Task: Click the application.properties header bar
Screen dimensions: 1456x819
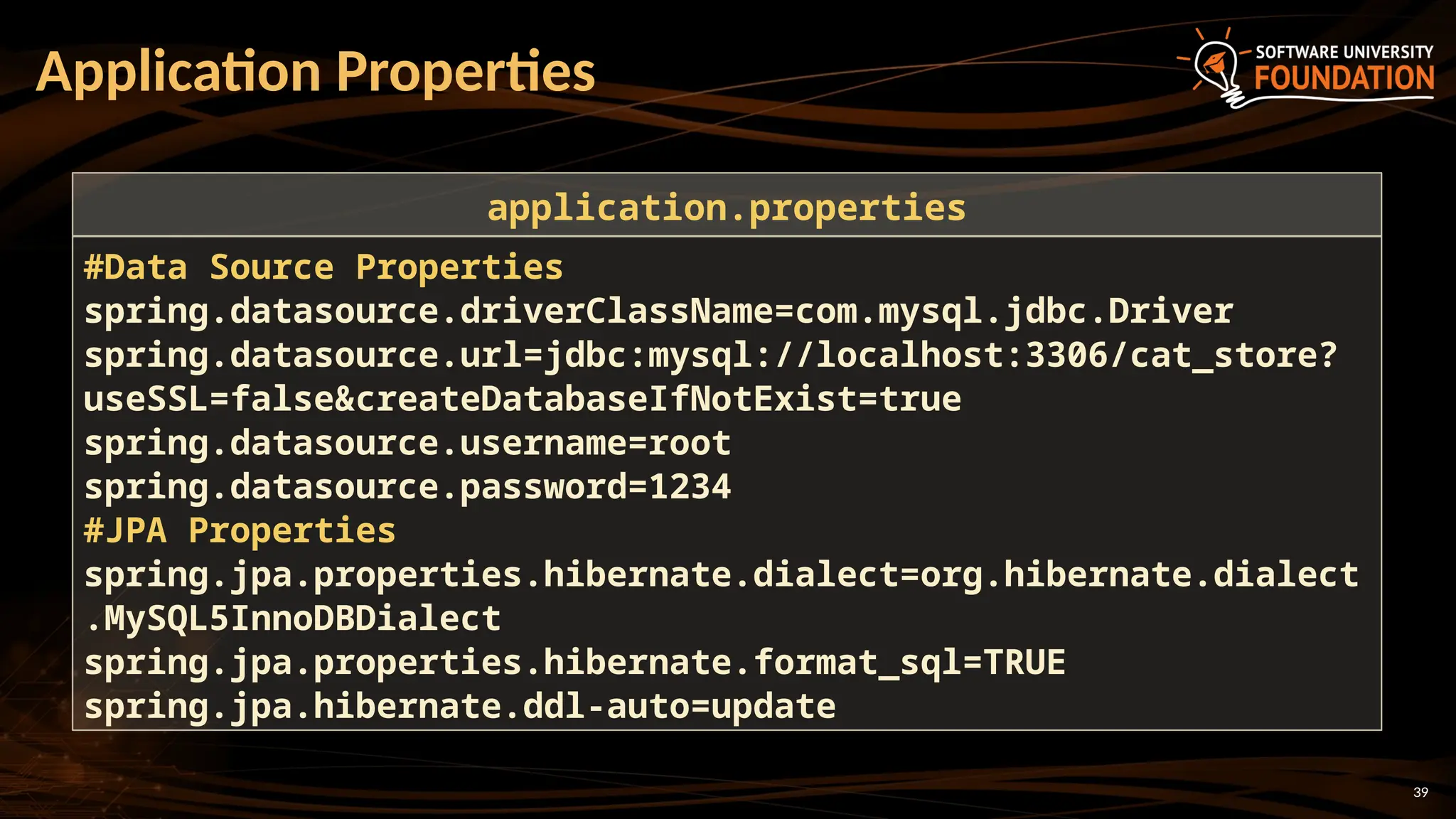Action: 727,208
